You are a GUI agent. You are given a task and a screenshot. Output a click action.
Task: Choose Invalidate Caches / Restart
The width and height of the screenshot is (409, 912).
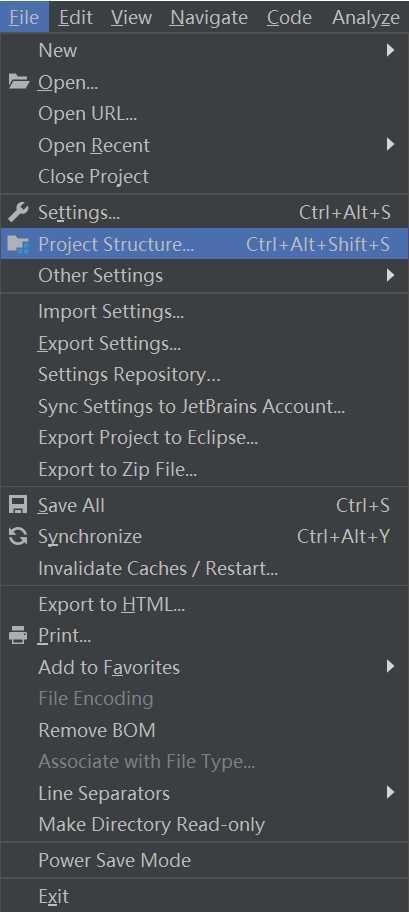pyautogui.click(x=204, y=568)
